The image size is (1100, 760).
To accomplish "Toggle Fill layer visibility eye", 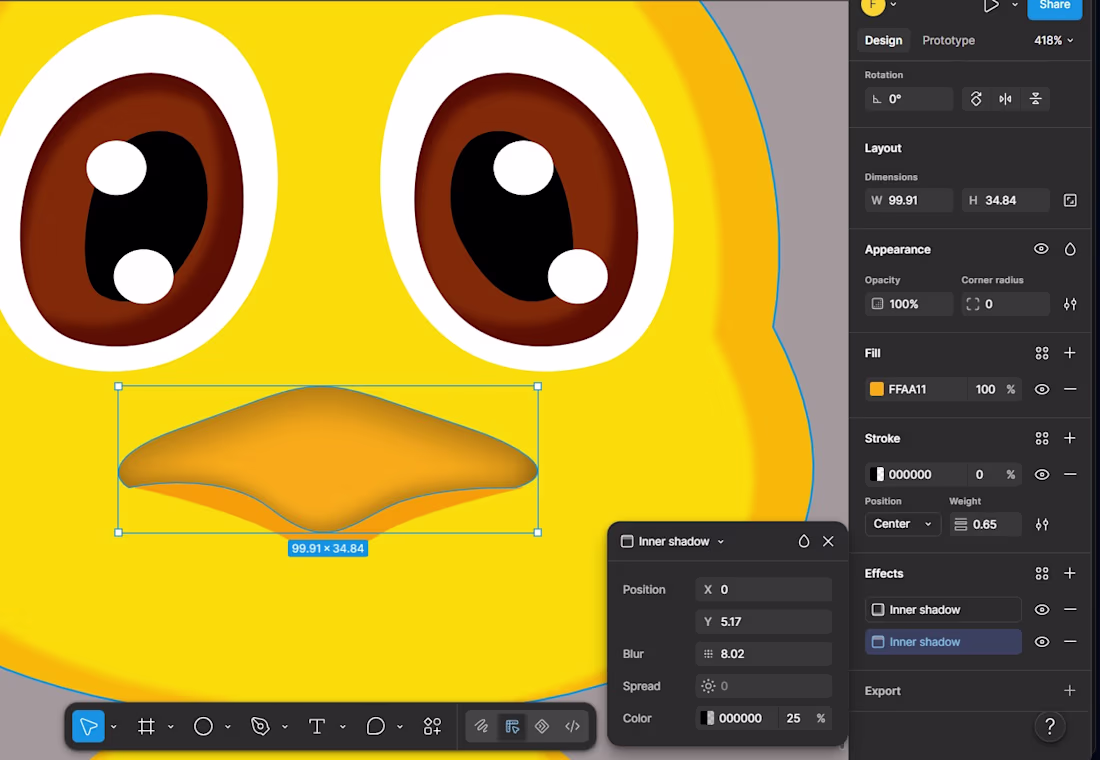I will click(x=1042, y=389).
